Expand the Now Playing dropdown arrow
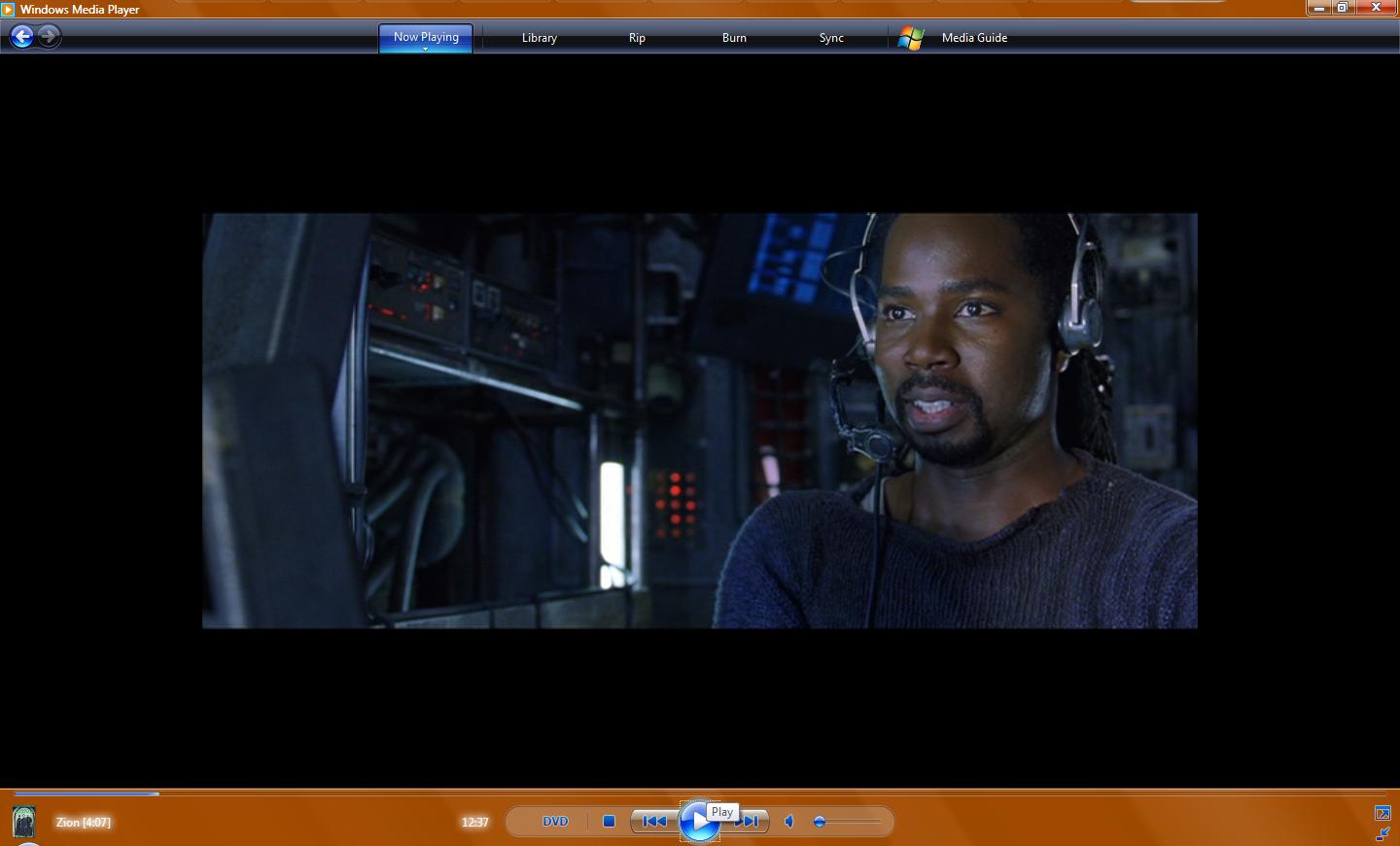Viewport: 1400px width, 846px height. [x=426, y=49]
